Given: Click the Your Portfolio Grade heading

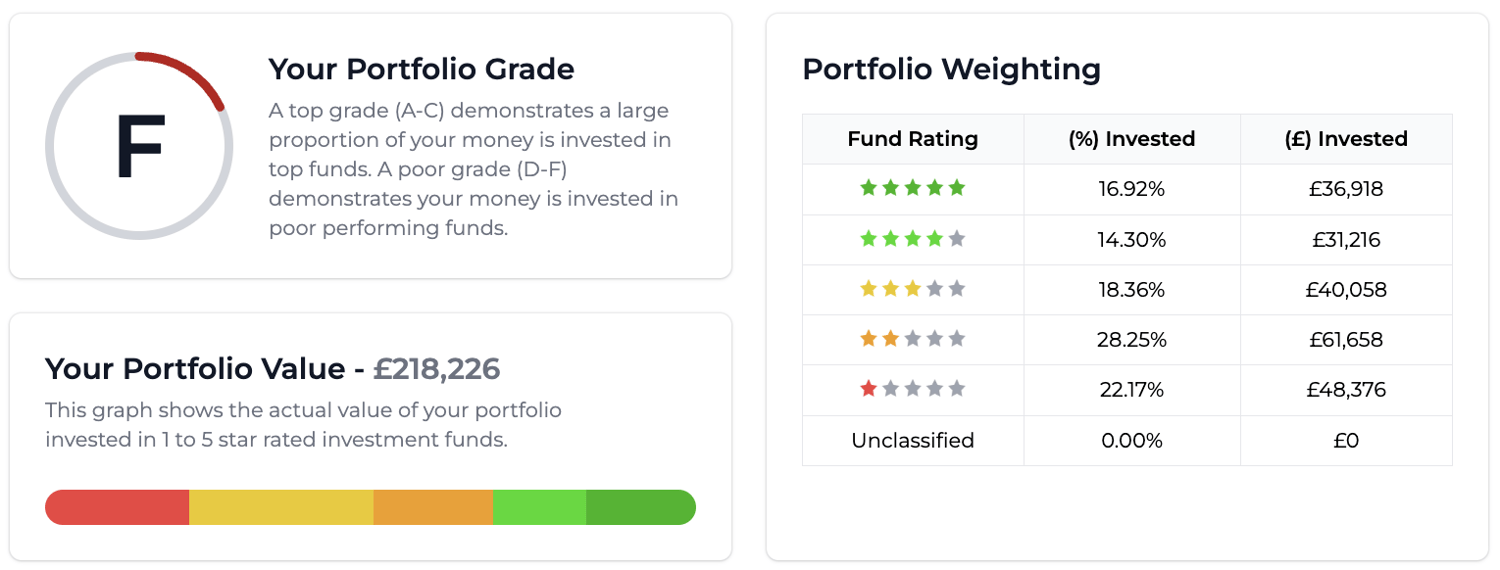Looking at the screenshot, I should (x=421, y=69).
